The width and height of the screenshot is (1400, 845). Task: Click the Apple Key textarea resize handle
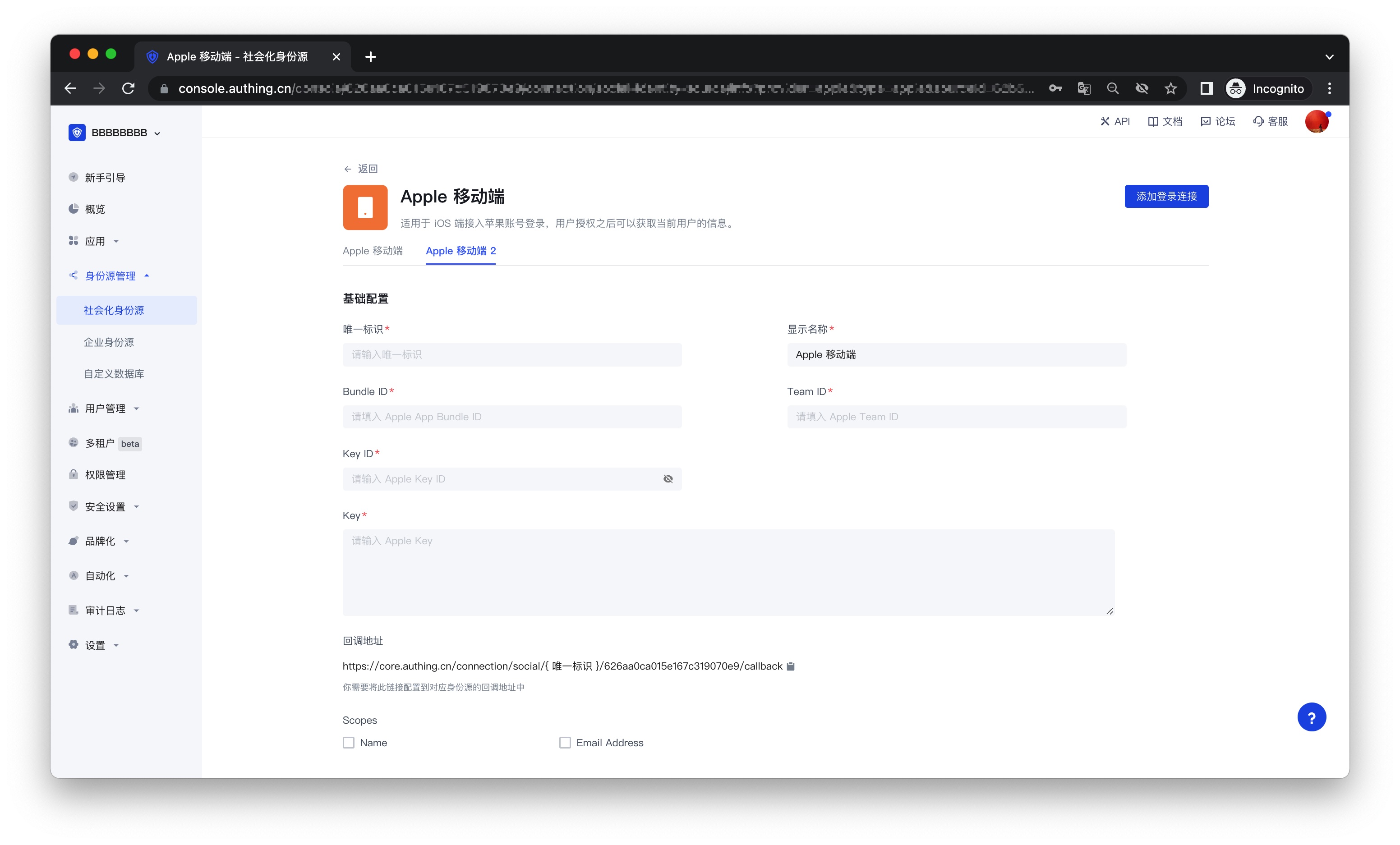[1109, 611]
